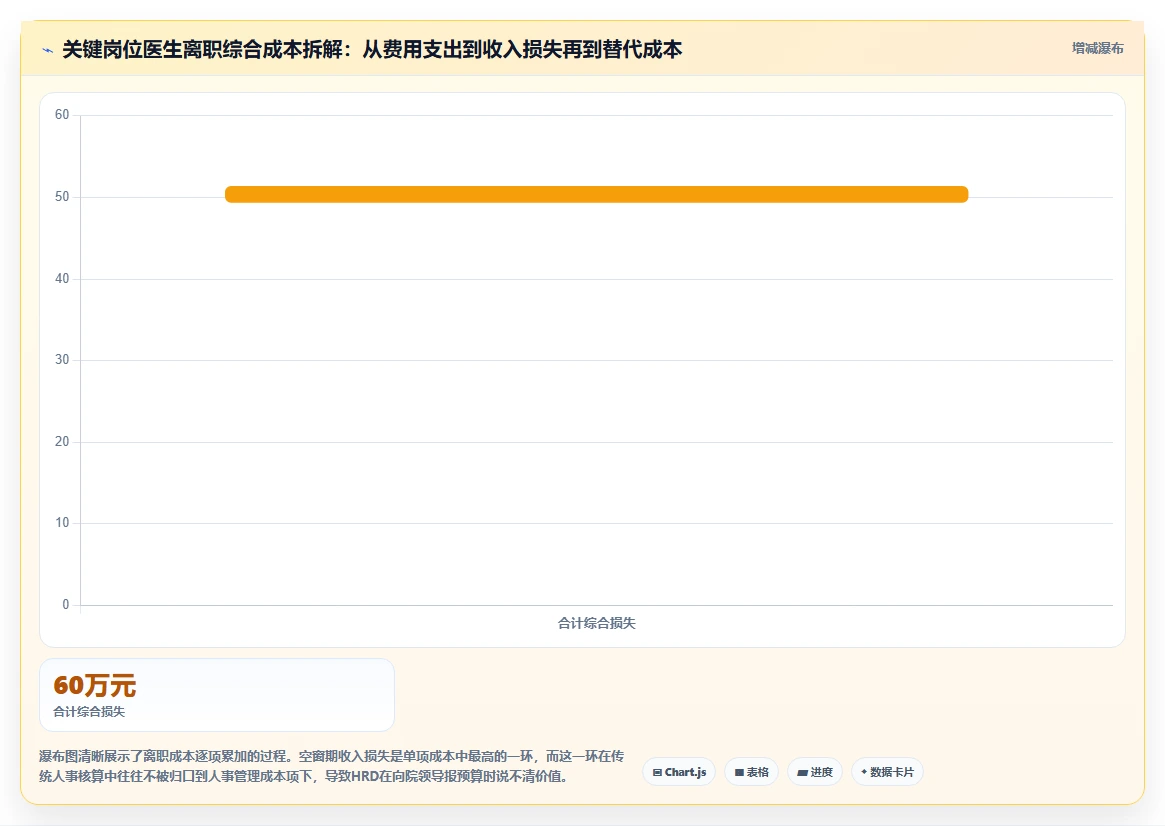The height and width of the screenshot is (826, 1165).
Task: Click the Chart.js tag chip
Action: pyautogui.click(x=679, y=772)
